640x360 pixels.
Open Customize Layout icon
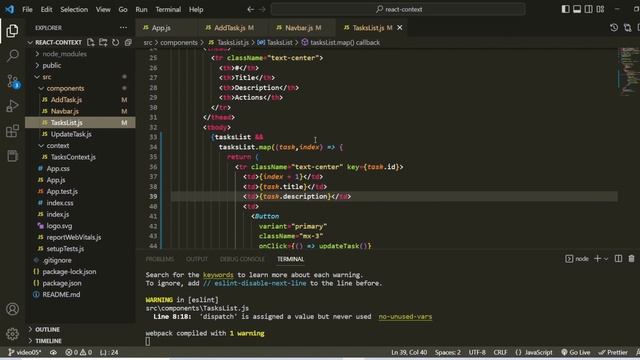[600, 9]
